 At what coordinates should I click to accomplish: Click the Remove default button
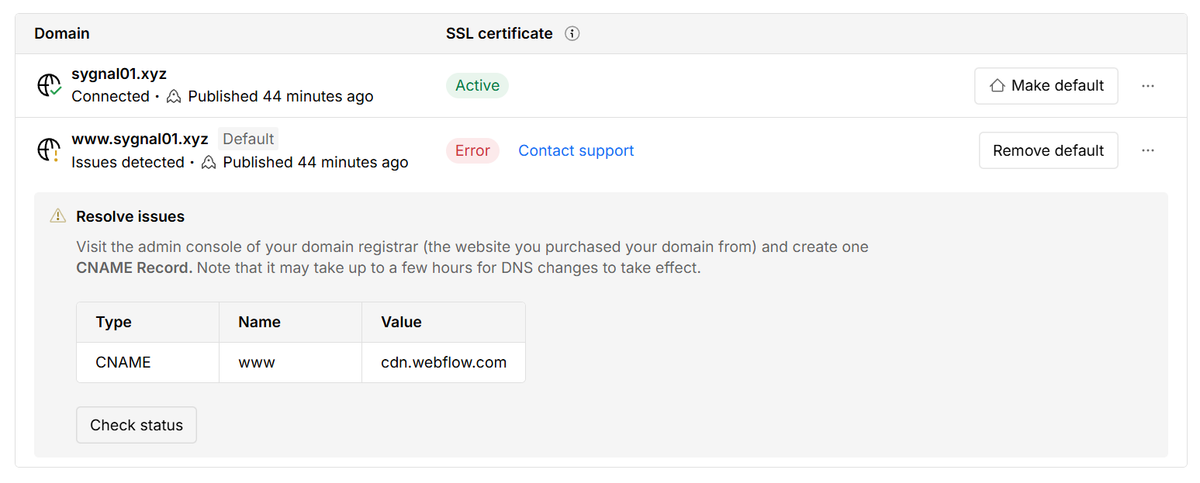(1048, 151)
